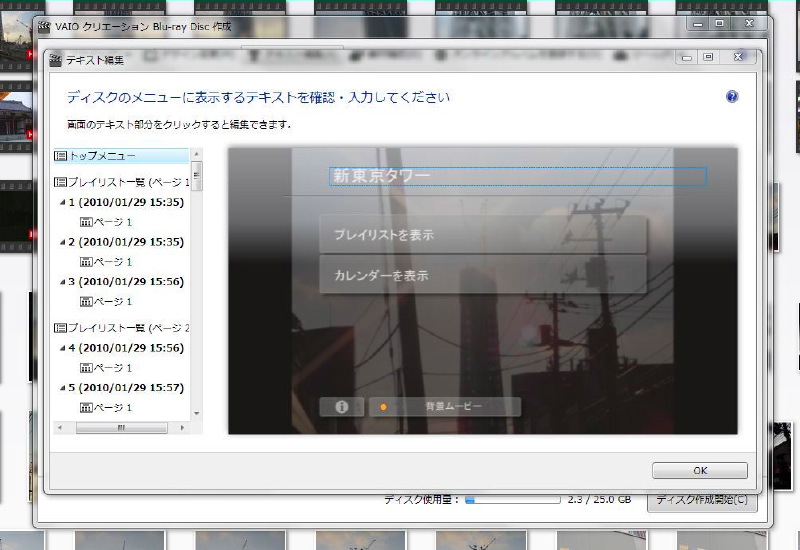Click the テキスト編集 title bar clapperboard icon
The height and width of the screenshot is (550, 800).
(55, 60)
